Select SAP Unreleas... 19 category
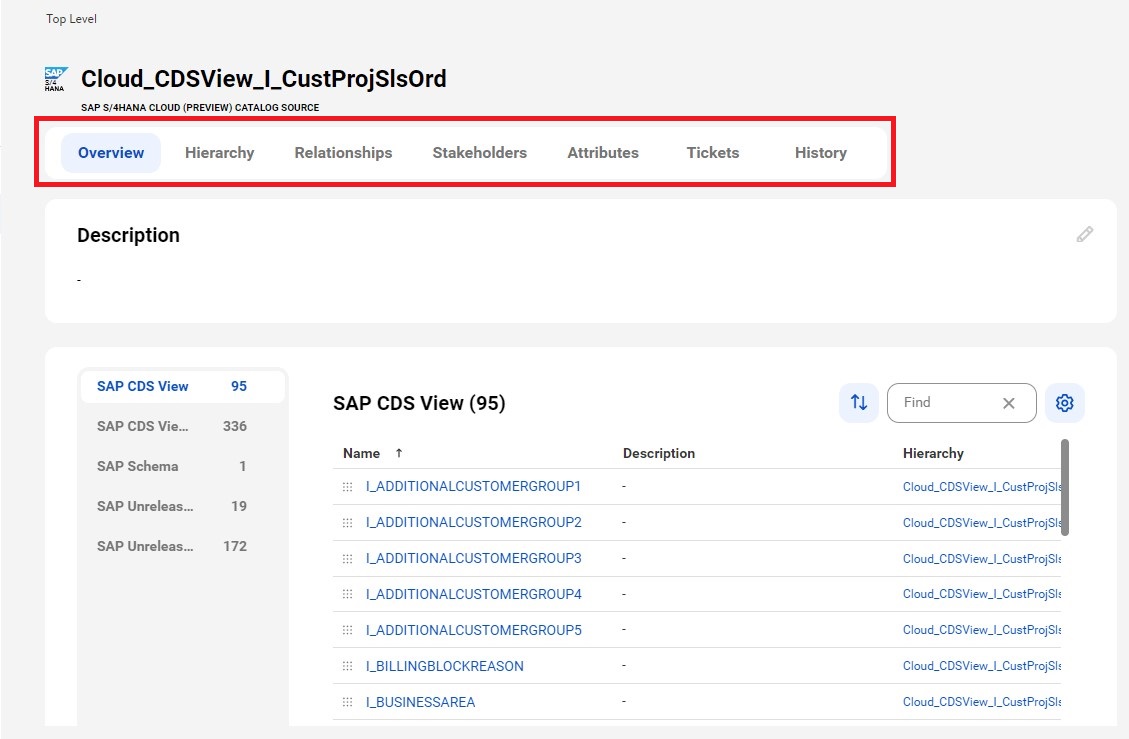 (x=181, y=506)
